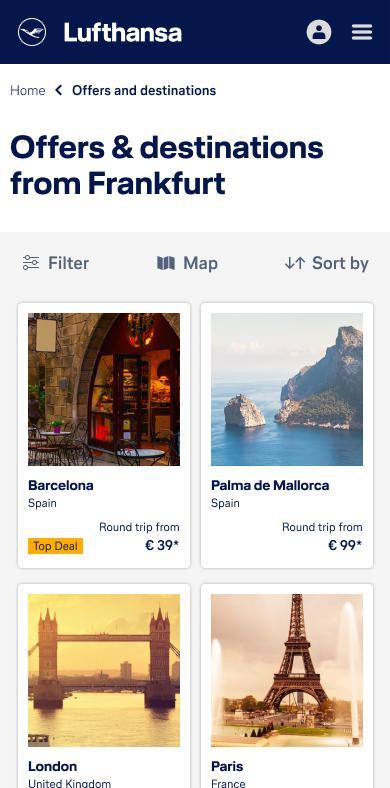Open the London Tower Bridge card
This screenshot has width=390, height=788.
[104, 686]
